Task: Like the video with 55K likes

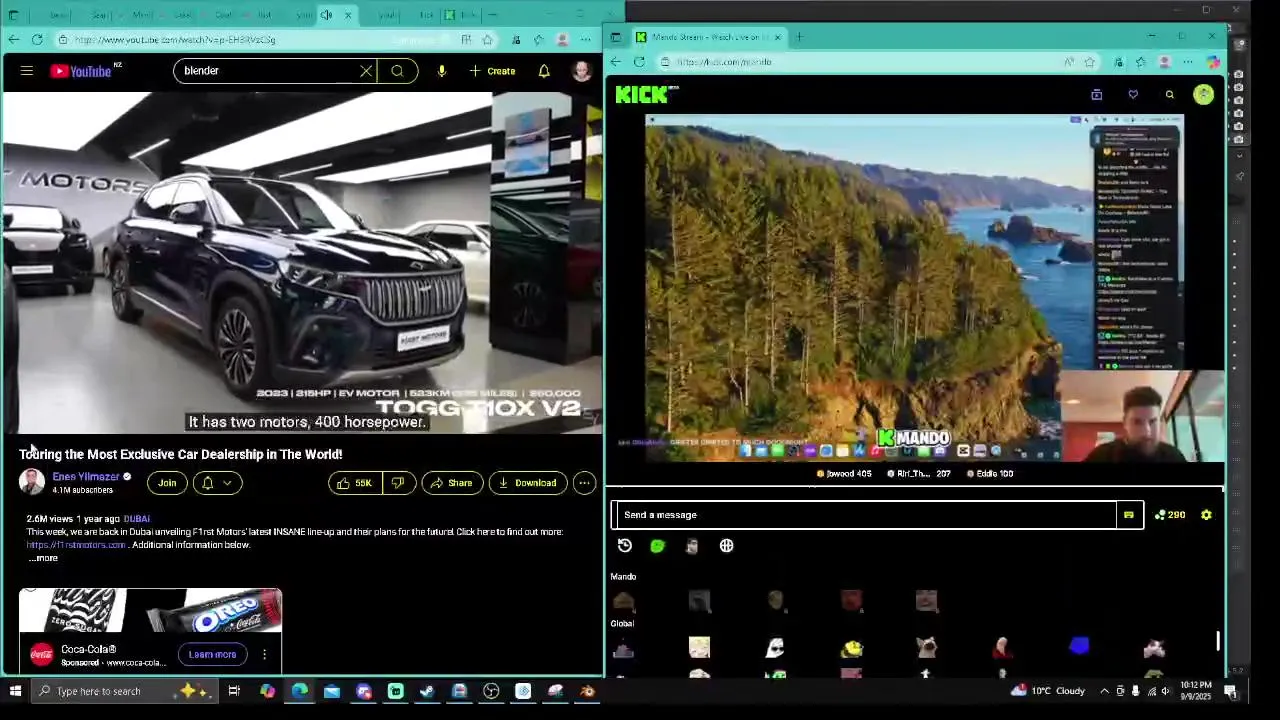Action: (354, 483)
